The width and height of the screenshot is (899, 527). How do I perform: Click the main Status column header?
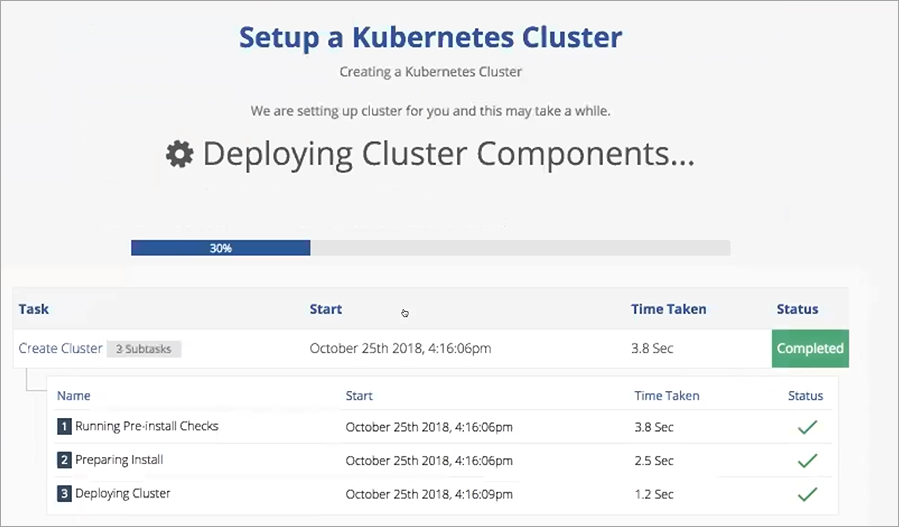[x=797, y=309]
